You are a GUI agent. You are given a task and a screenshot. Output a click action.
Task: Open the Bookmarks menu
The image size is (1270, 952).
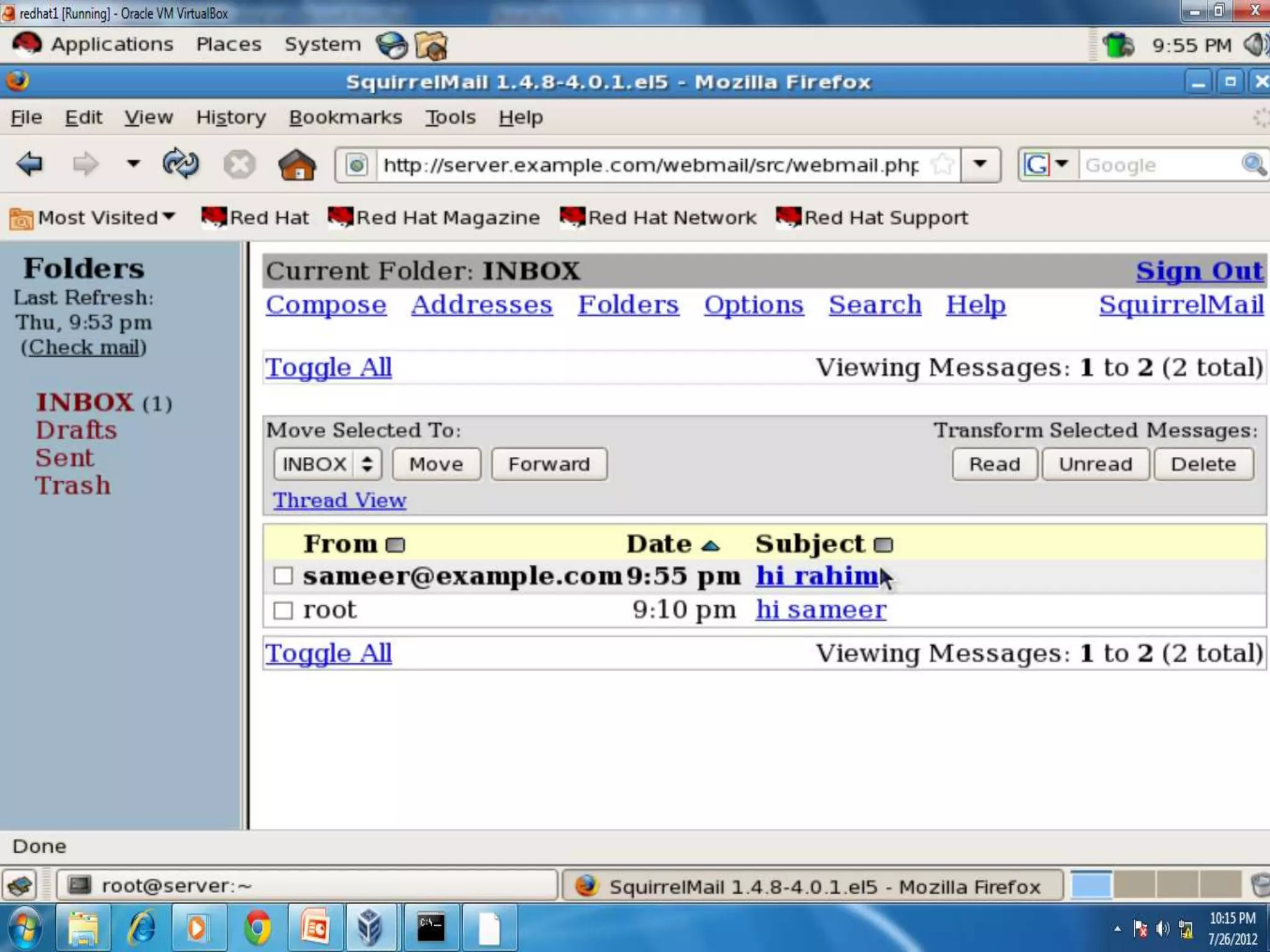point(345,117)
